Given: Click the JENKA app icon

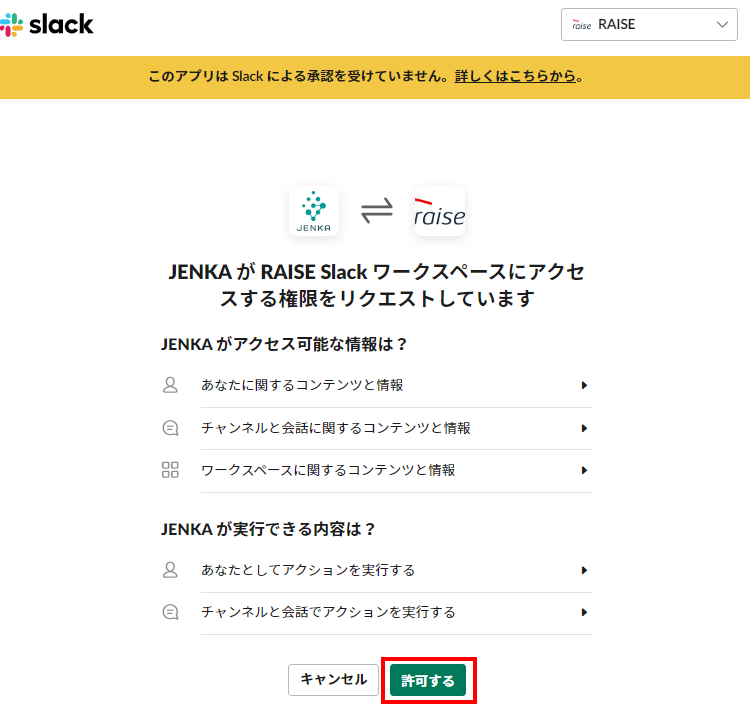Looking at the screenshot, I should click(x=314, y=211).
